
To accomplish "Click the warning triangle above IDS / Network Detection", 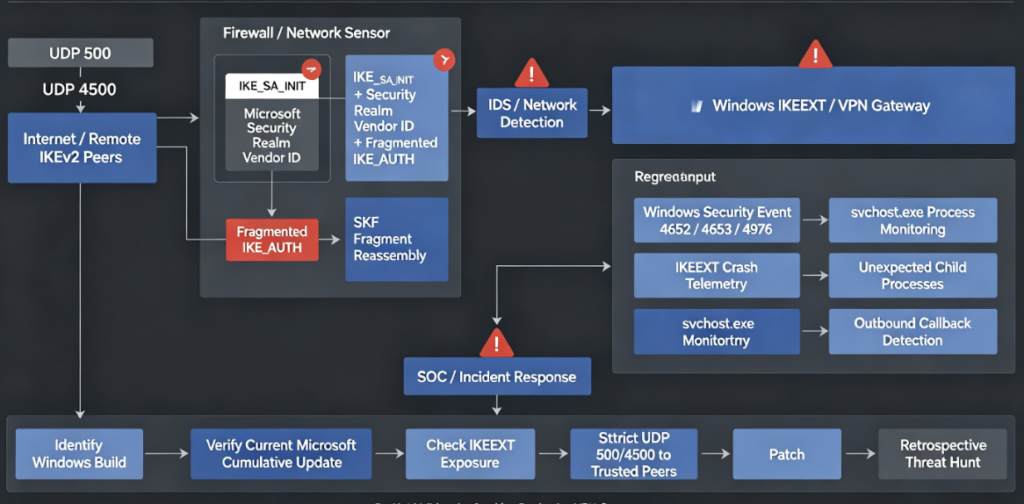I will coord(532,72).
